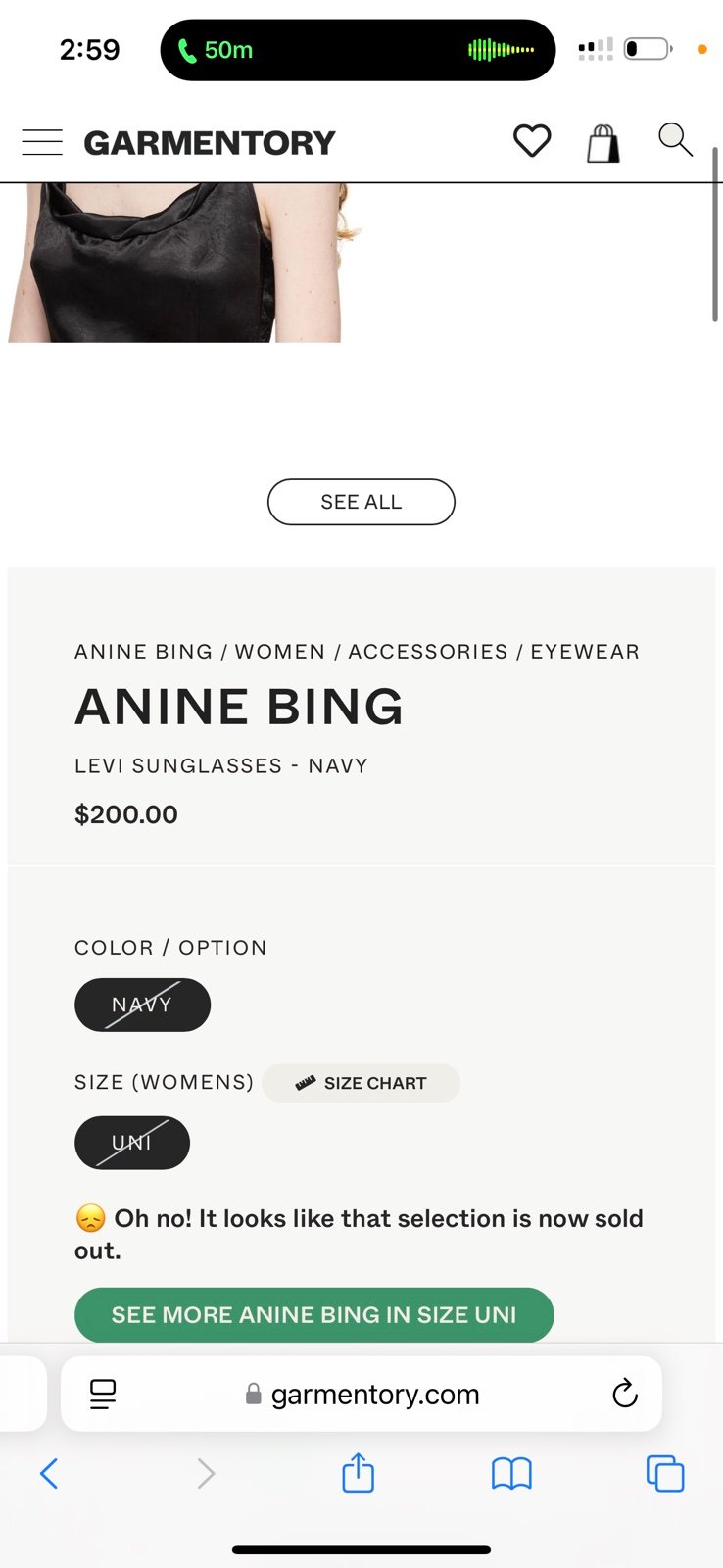Open the wishlist heart icon
Screen dimensions: 723x1568
click(x=532, y=141)
